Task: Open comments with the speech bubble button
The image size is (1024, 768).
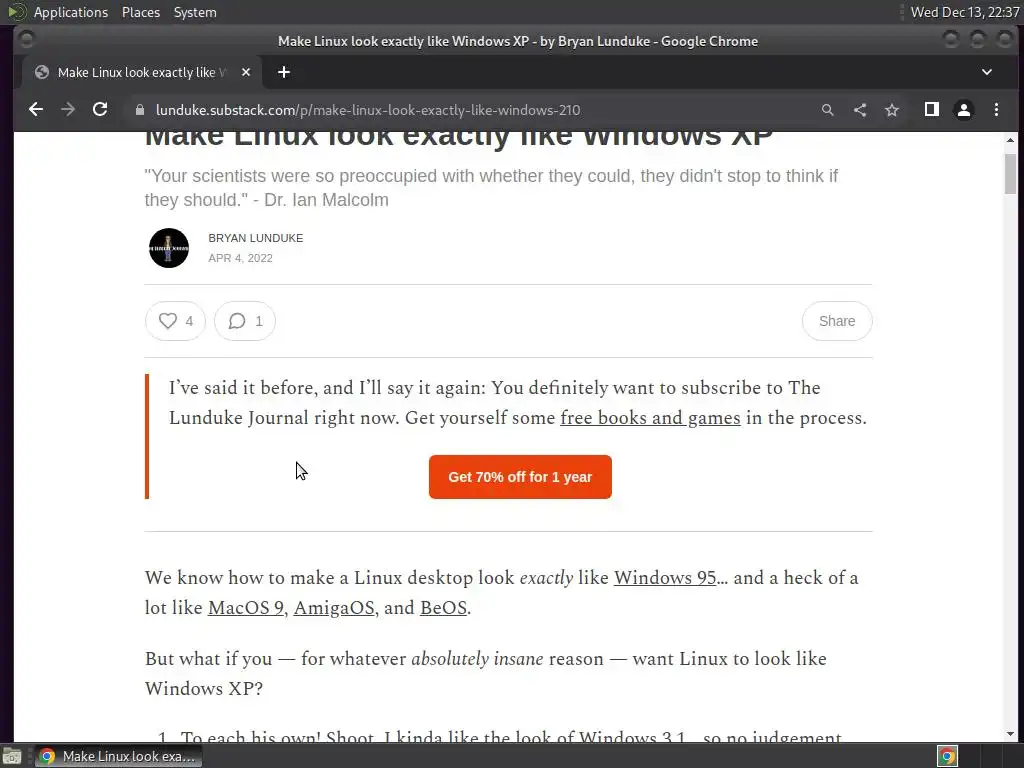Action: [245, 321]
